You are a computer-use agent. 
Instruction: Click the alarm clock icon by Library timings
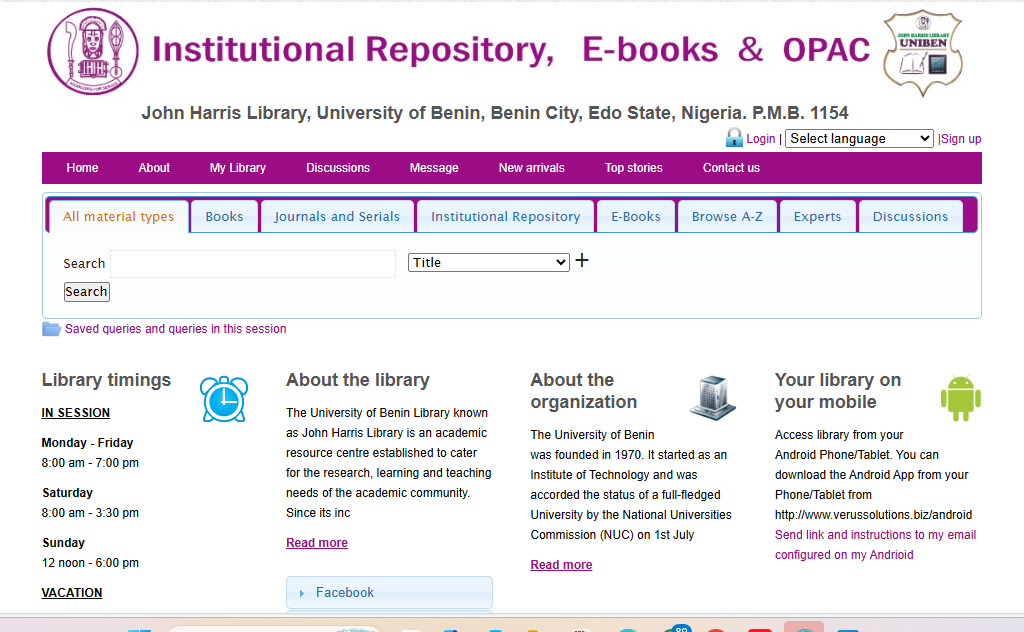(x=224, y=399)
